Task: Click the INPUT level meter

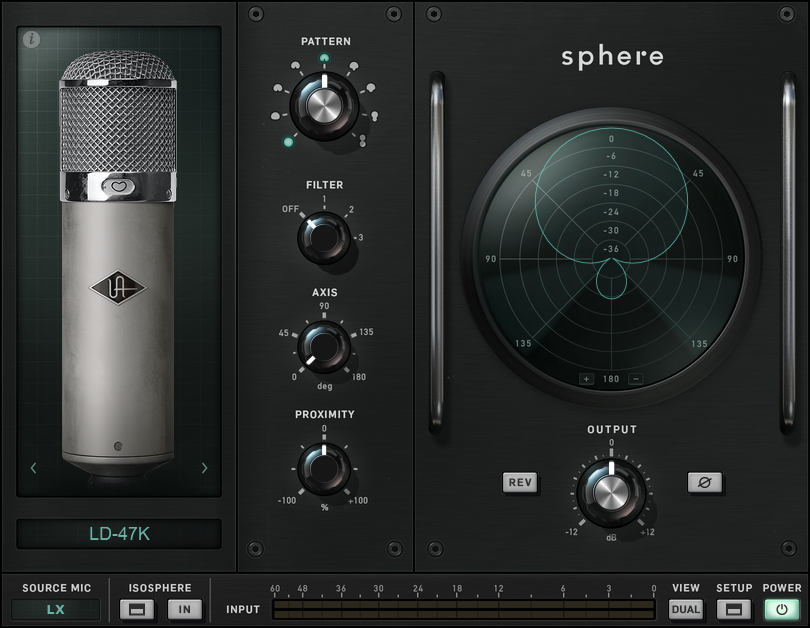Action: click(463, 609)
